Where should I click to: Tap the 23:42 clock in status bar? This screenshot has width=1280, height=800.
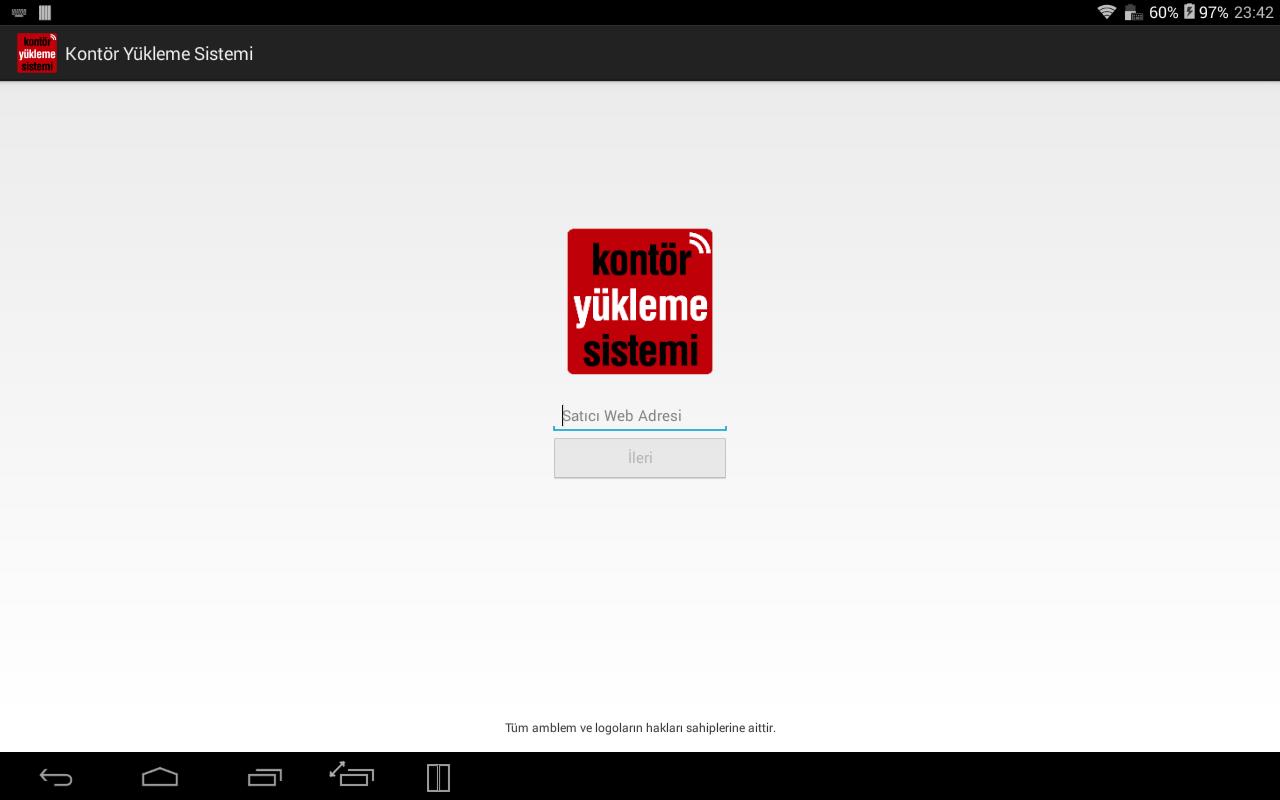(x=1253, y=13)
